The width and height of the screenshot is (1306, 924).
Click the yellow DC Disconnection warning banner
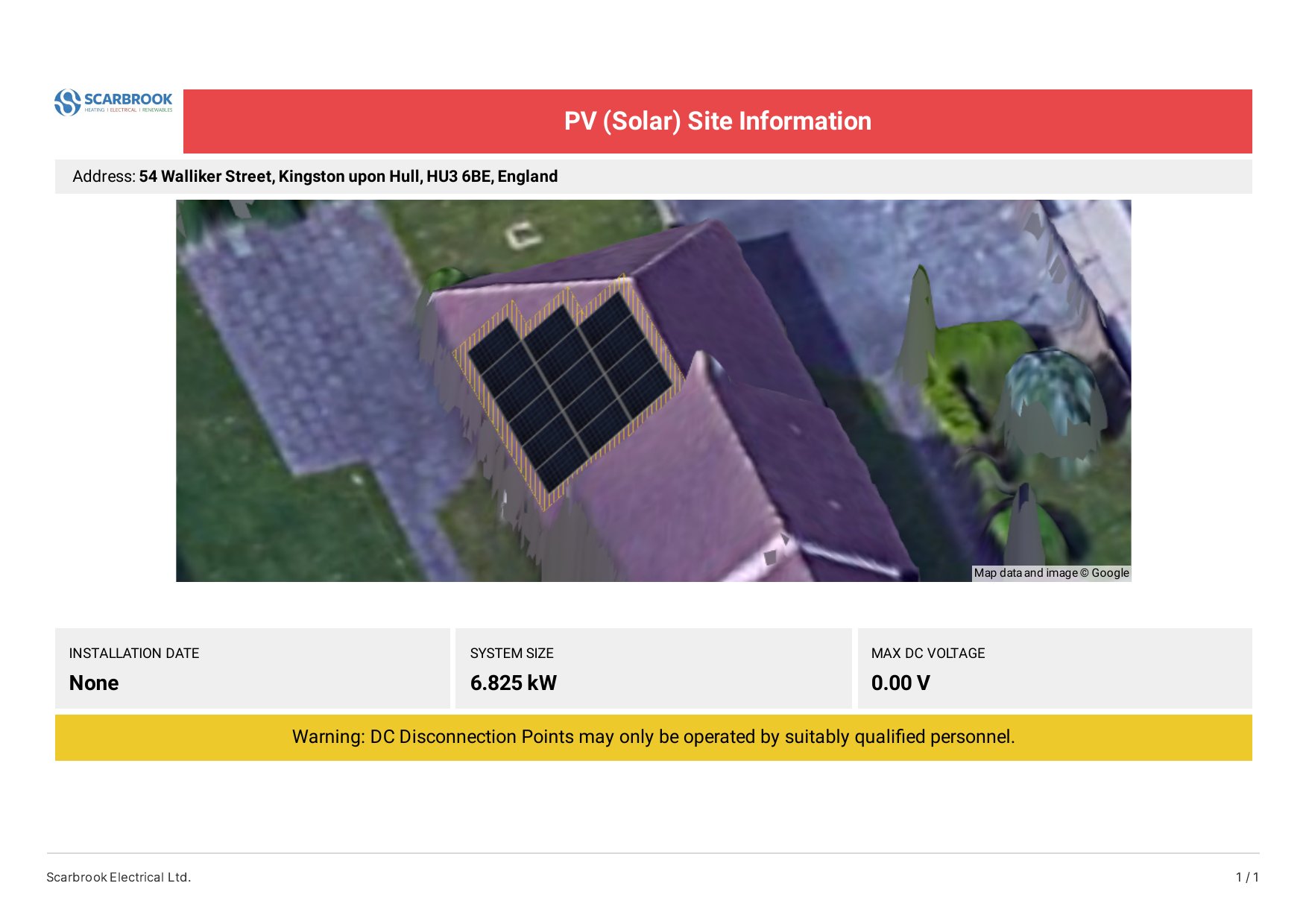tap(653, 738)
